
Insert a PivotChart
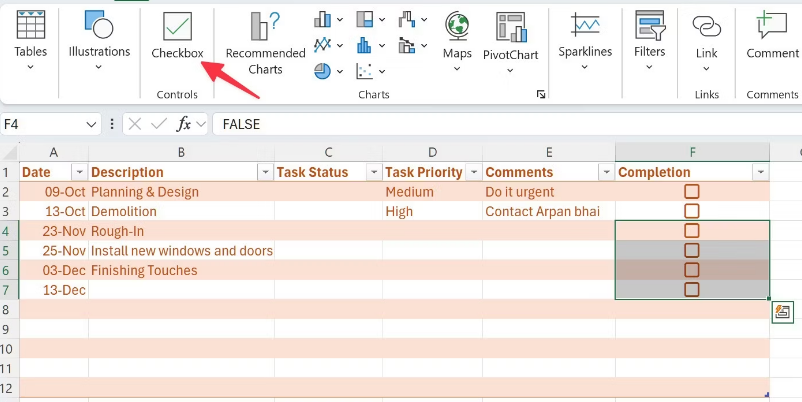510,42
